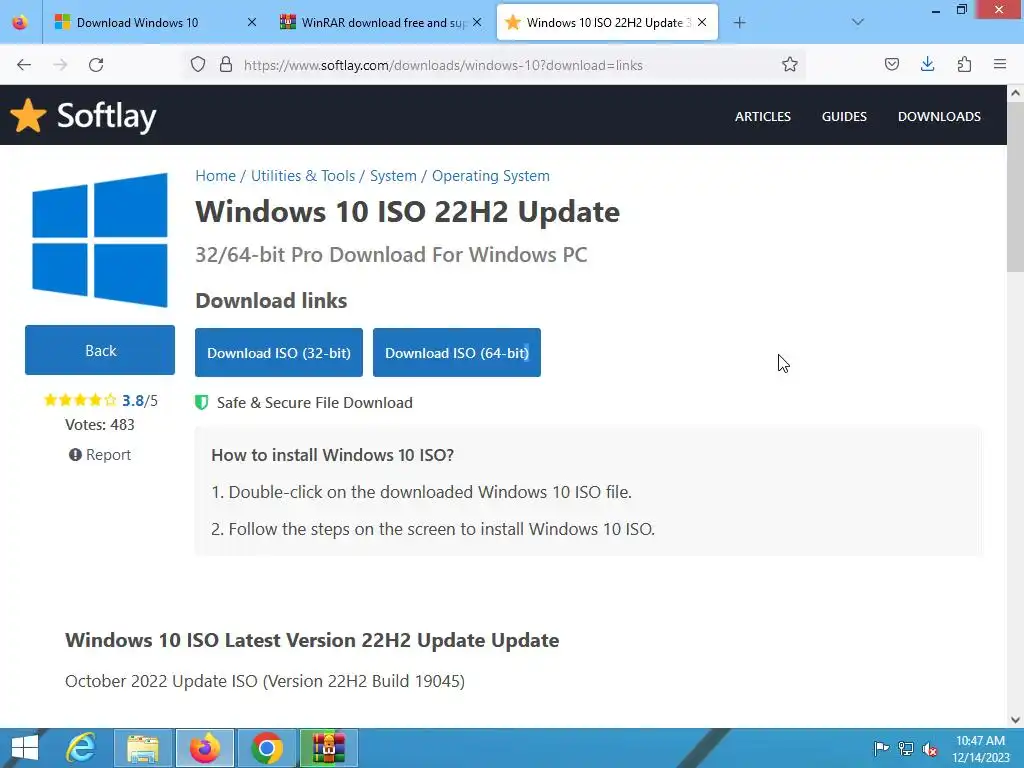
Task: Save the page to Pocket
Action: [x=891, y=64]
